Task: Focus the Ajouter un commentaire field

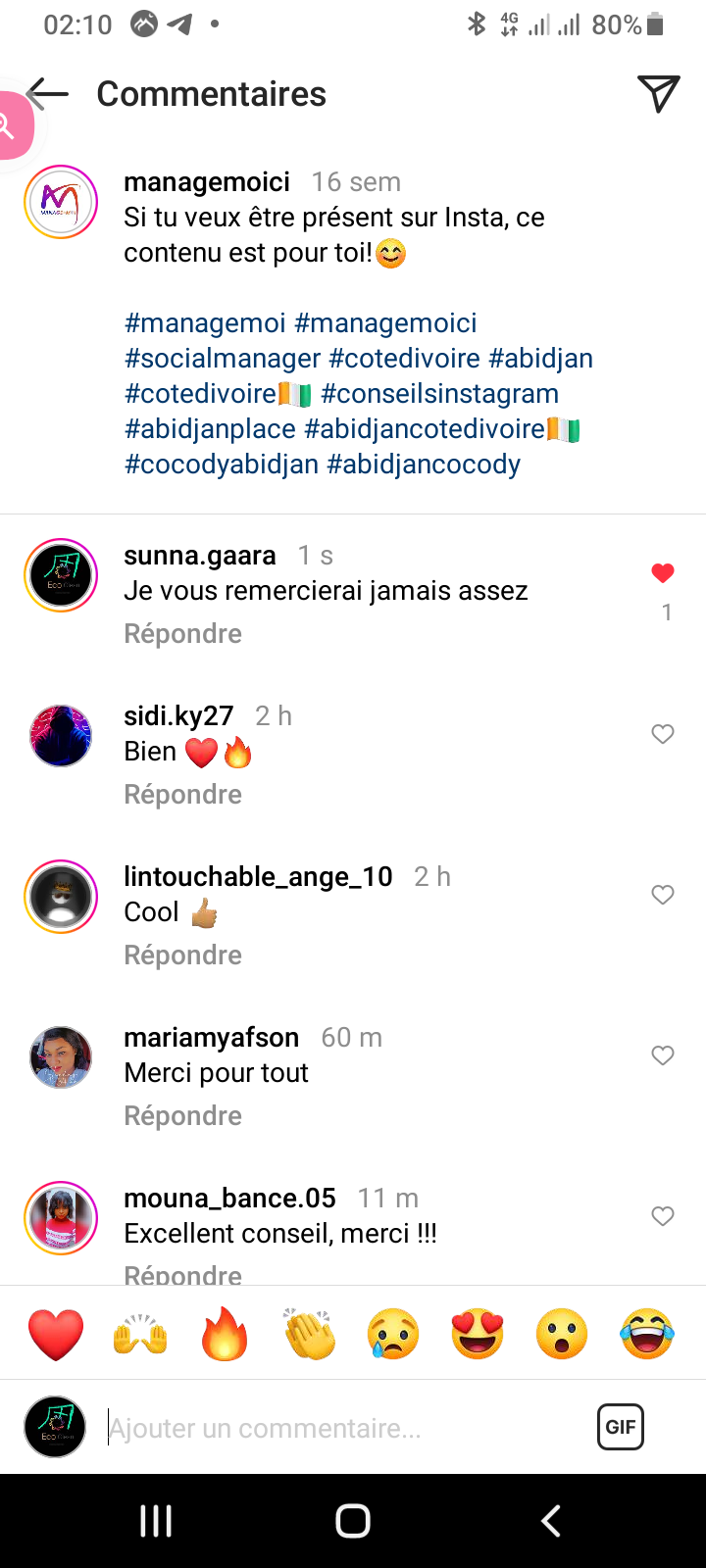Action: (x=343, y=1429)
